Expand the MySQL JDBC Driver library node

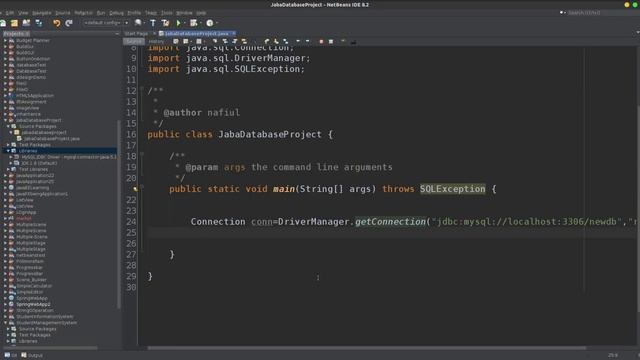click(11, 157)
